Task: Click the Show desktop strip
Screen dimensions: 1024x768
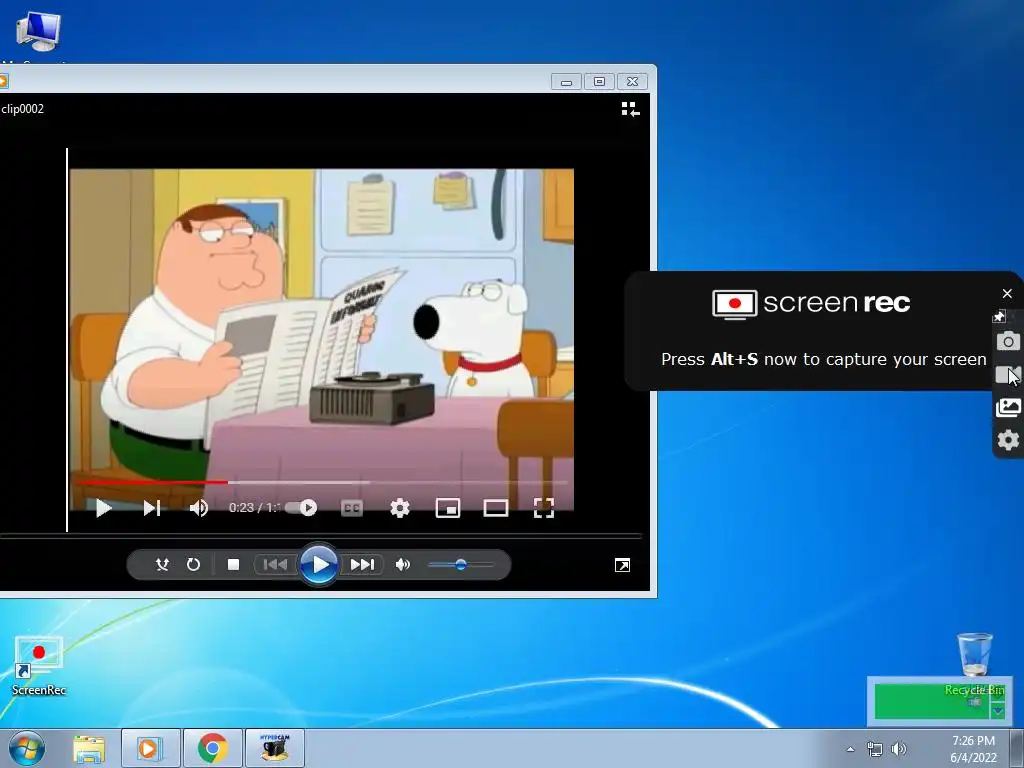Action: pos(1017,749)
